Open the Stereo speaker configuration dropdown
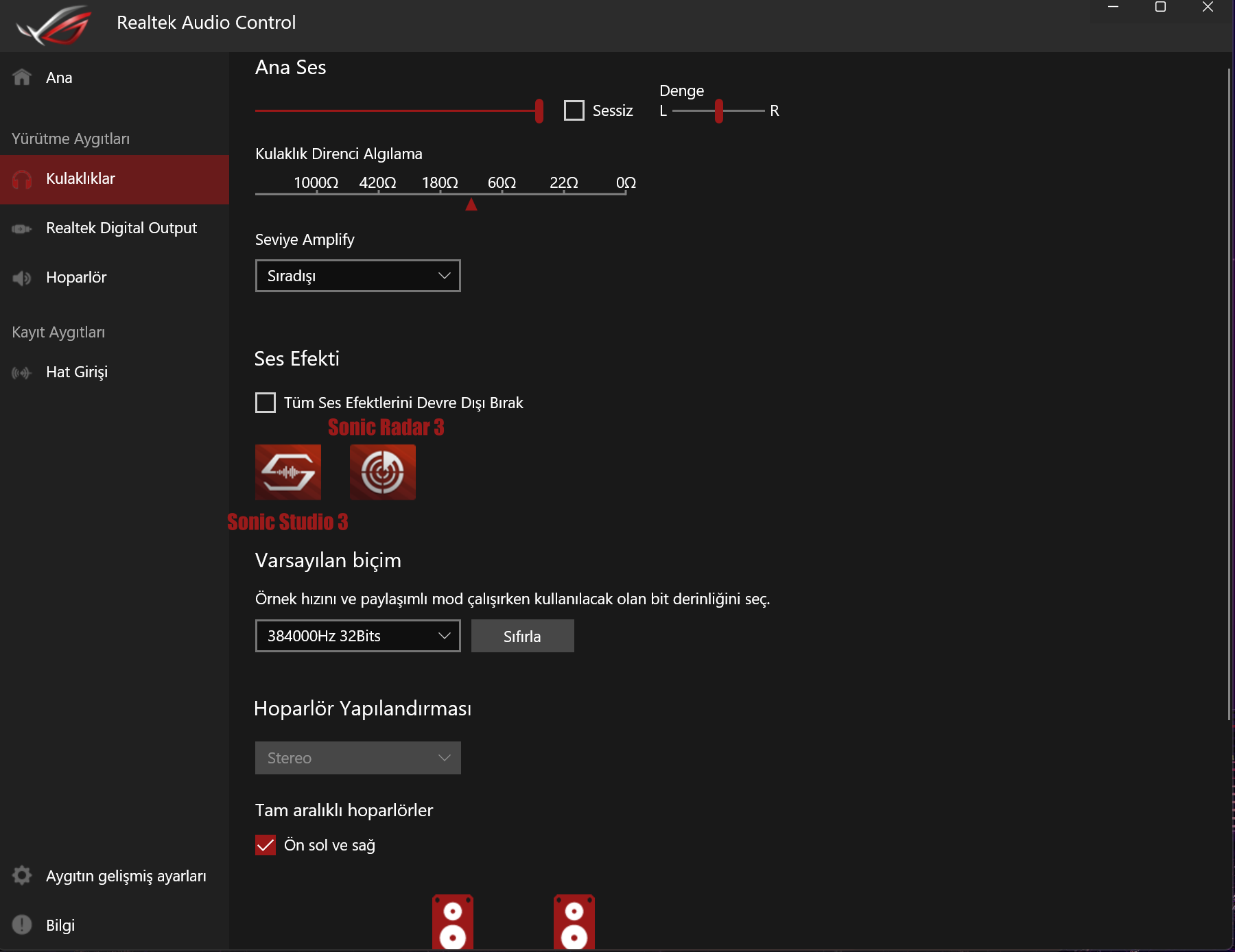Screen dimensions: 1235x952 pyautogui.click(x=358, y=758)
